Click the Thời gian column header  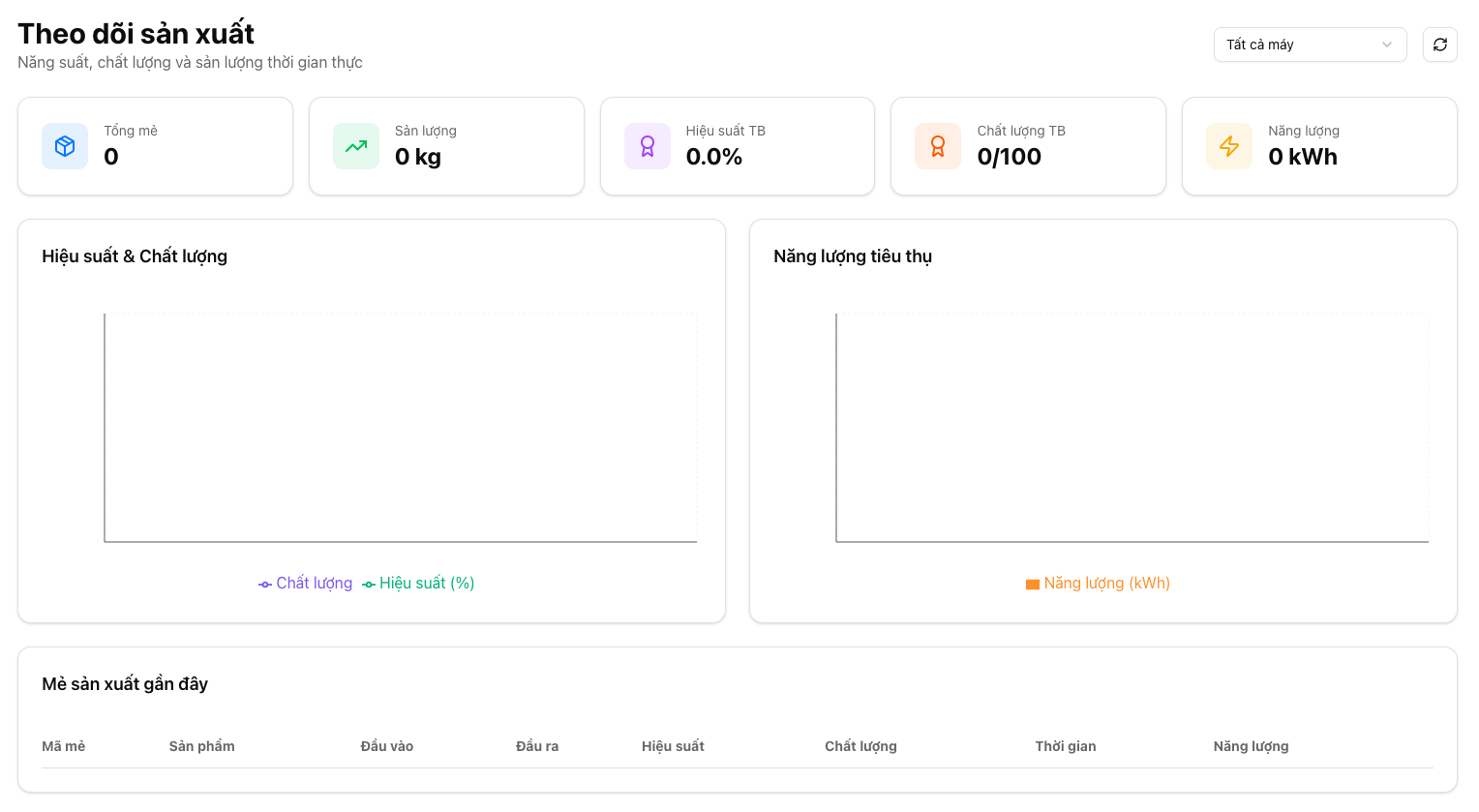click(1065, 746)
